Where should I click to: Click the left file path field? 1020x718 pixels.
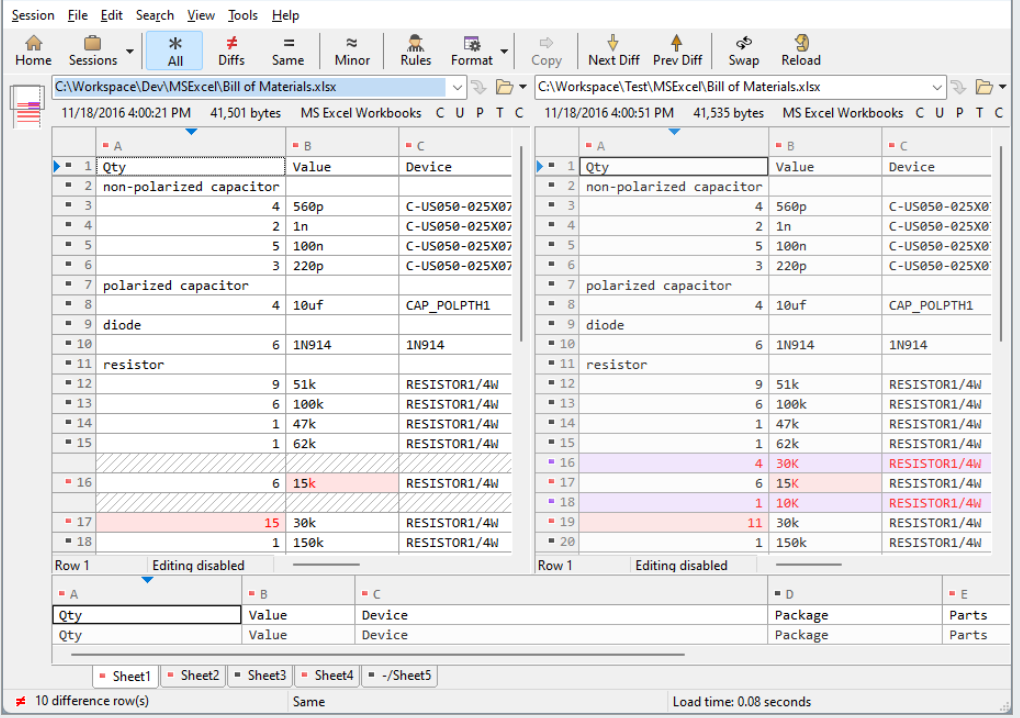click(x=248, y=87)
